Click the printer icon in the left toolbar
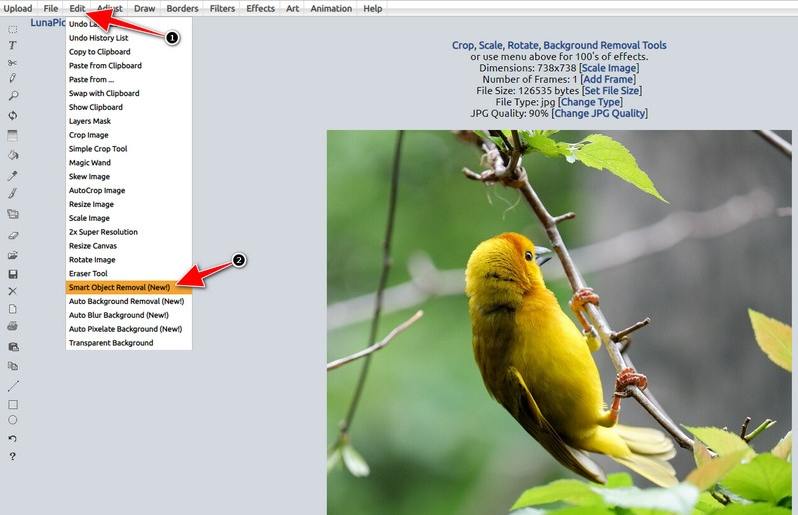798x515 pixels. [13, 326]
